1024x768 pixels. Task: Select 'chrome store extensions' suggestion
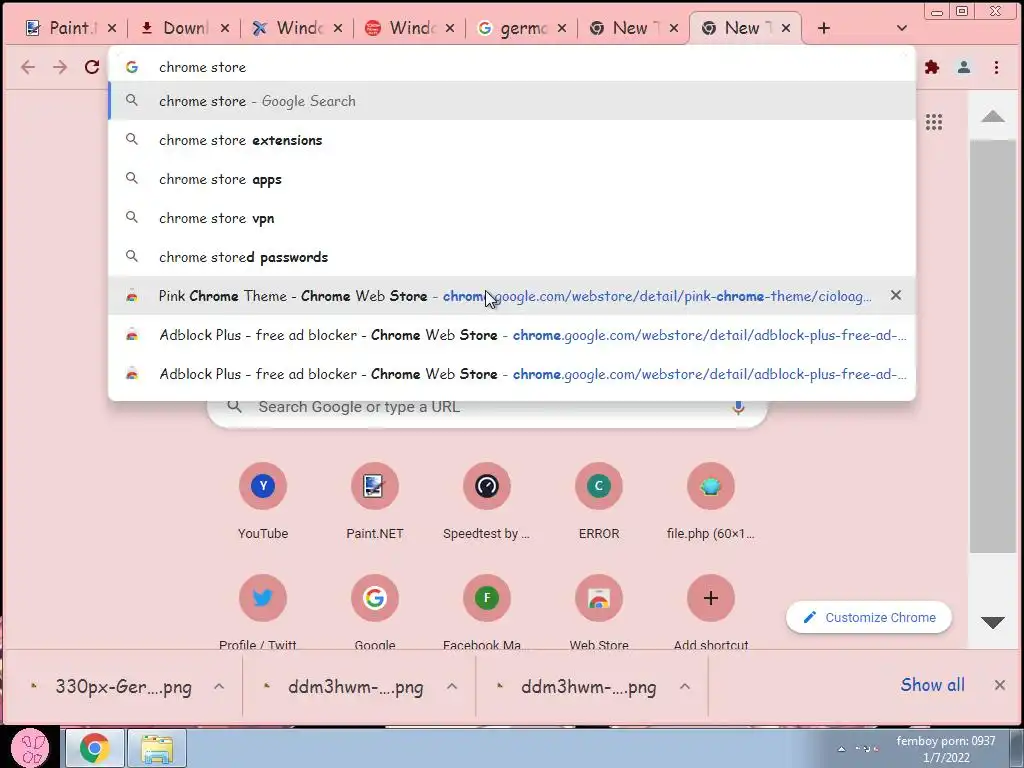(512, 140)
